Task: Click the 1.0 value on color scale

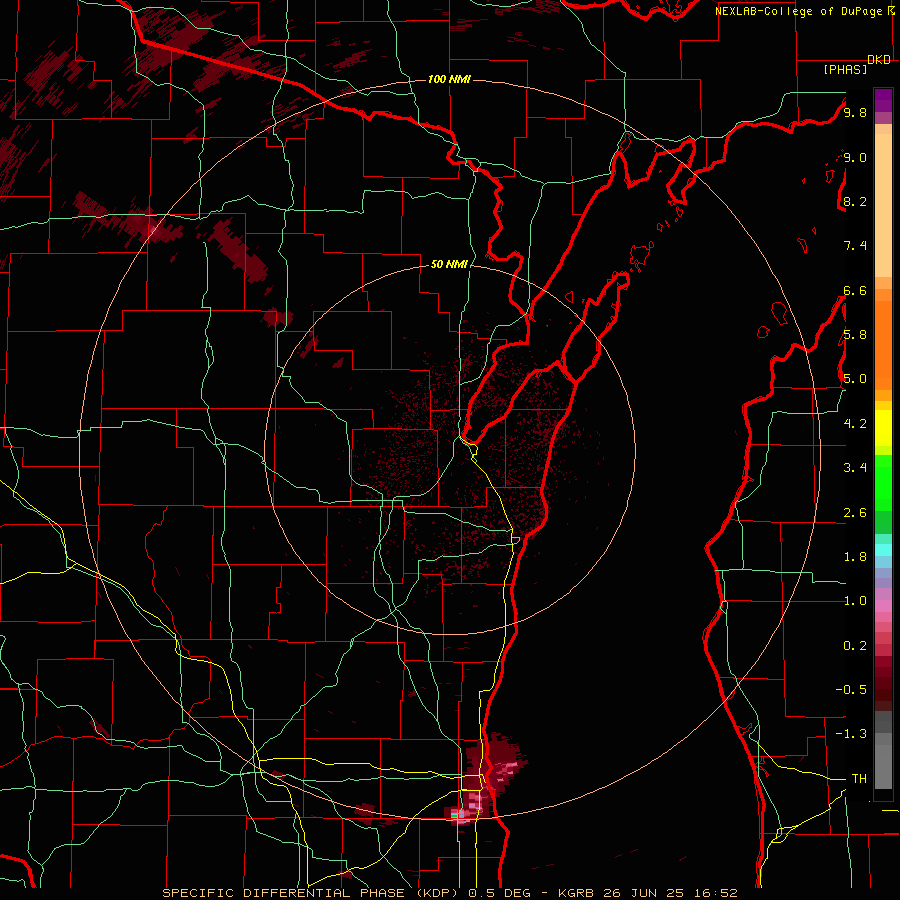Action: tap(855, 601)
